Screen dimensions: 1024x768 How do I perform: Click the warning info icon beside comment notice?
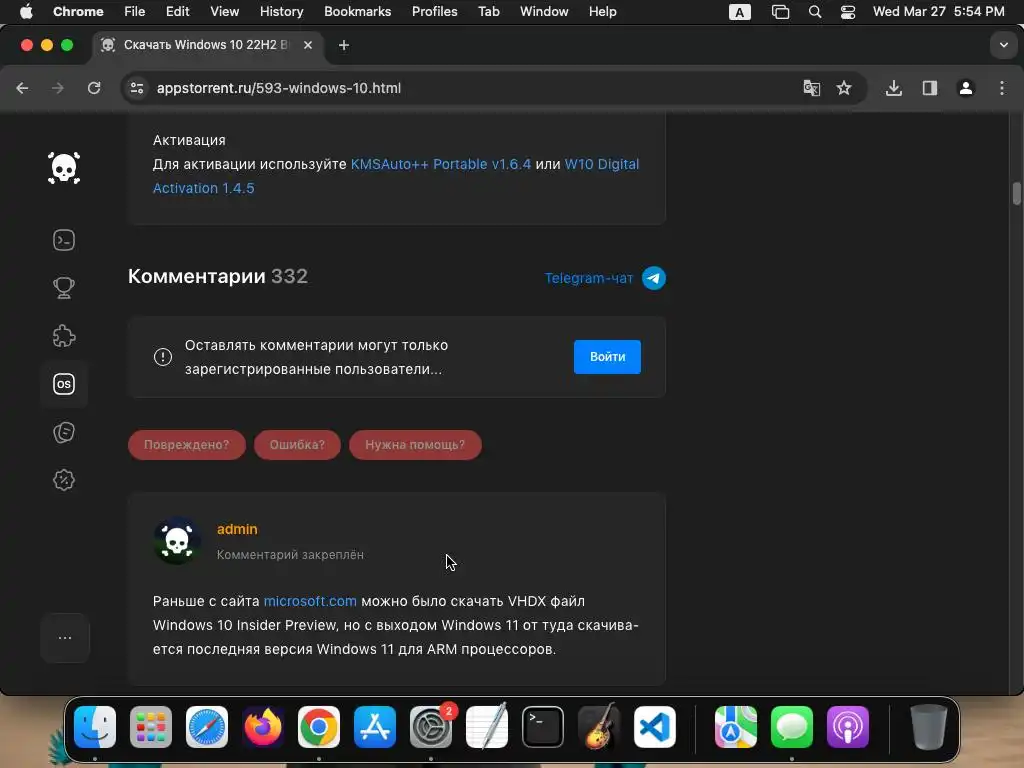(x=163, y=357)
